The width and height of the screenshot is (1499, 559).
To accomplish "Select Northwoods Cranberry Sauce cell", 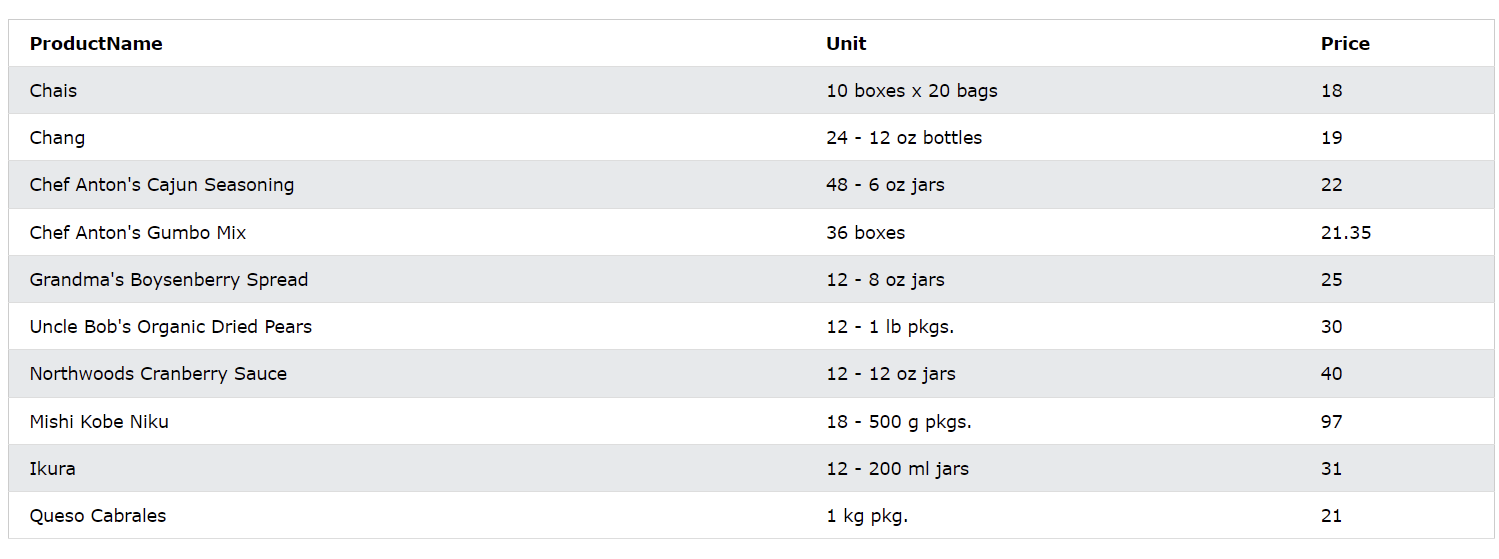I will (158, 374).
